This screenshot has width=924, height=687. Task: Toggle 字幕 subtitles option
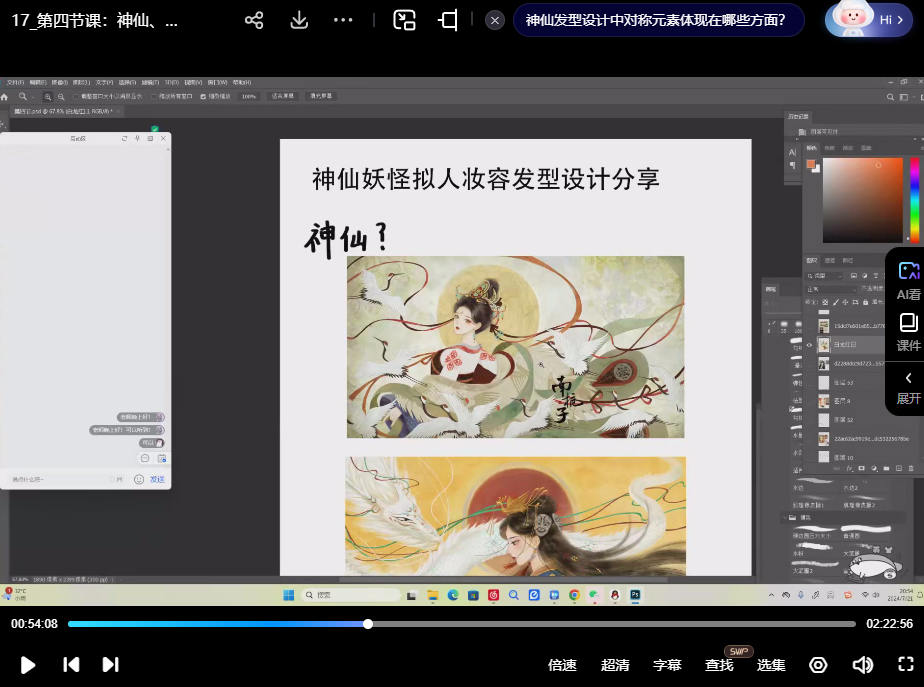point(667,665)
